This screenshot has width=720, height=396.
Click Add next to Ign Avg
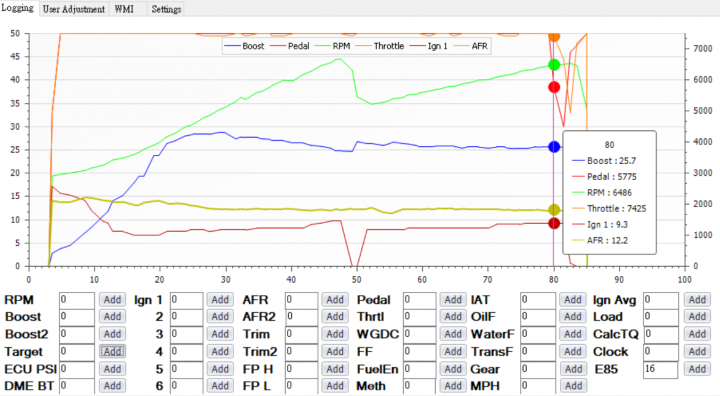[697, 300]
